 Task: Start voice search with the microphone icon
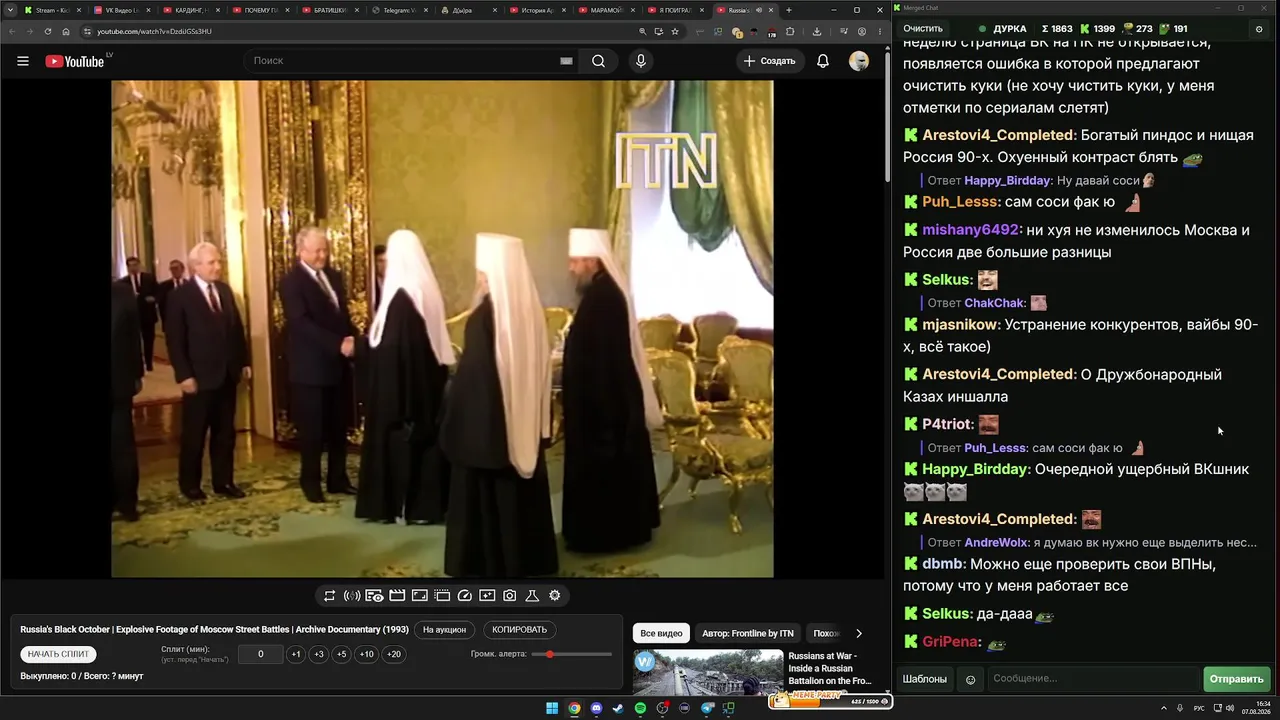(x=641, y=61)
